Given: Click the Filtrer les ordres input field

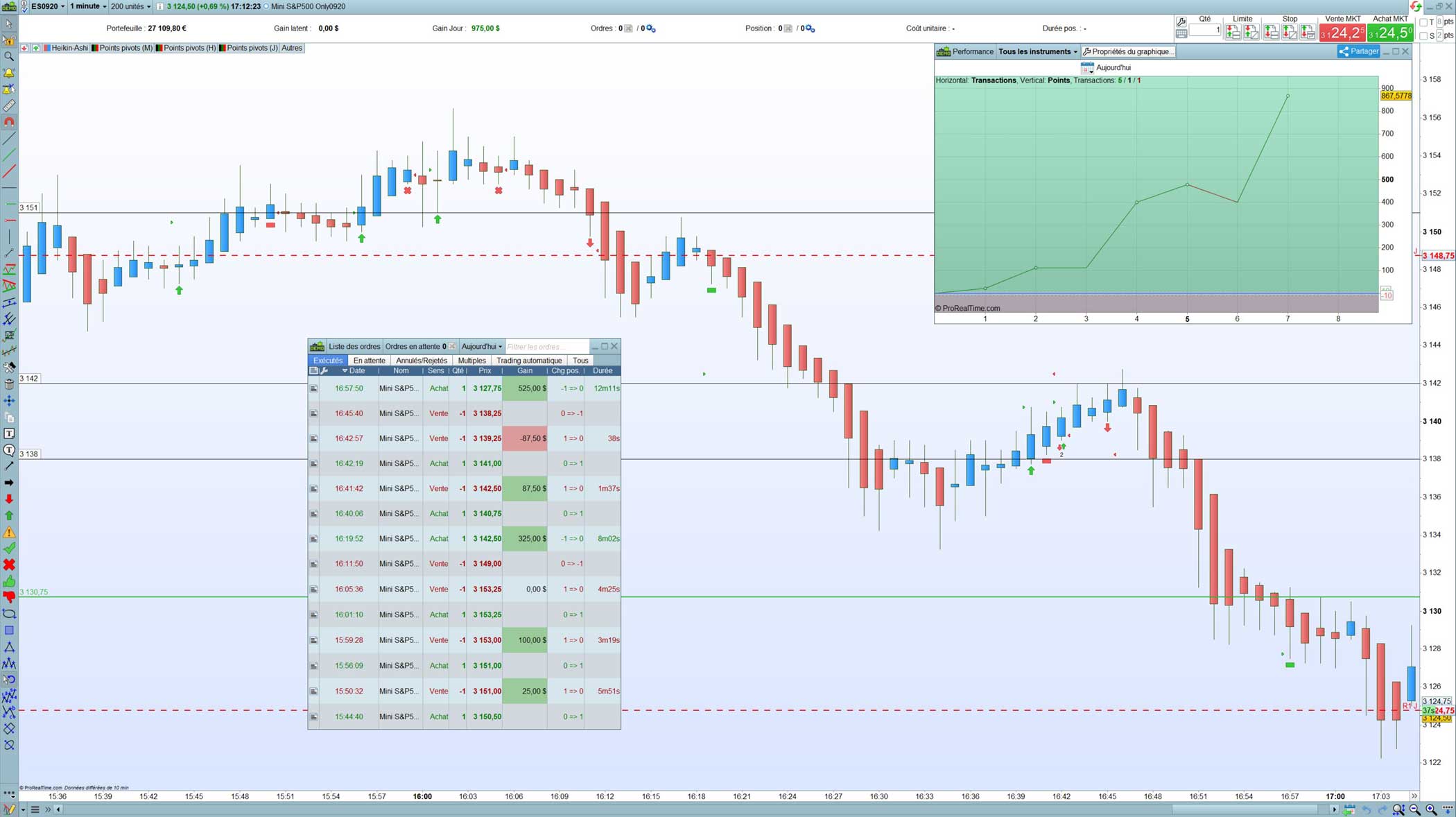Looking at the screenshot, I should pos(546,347).
